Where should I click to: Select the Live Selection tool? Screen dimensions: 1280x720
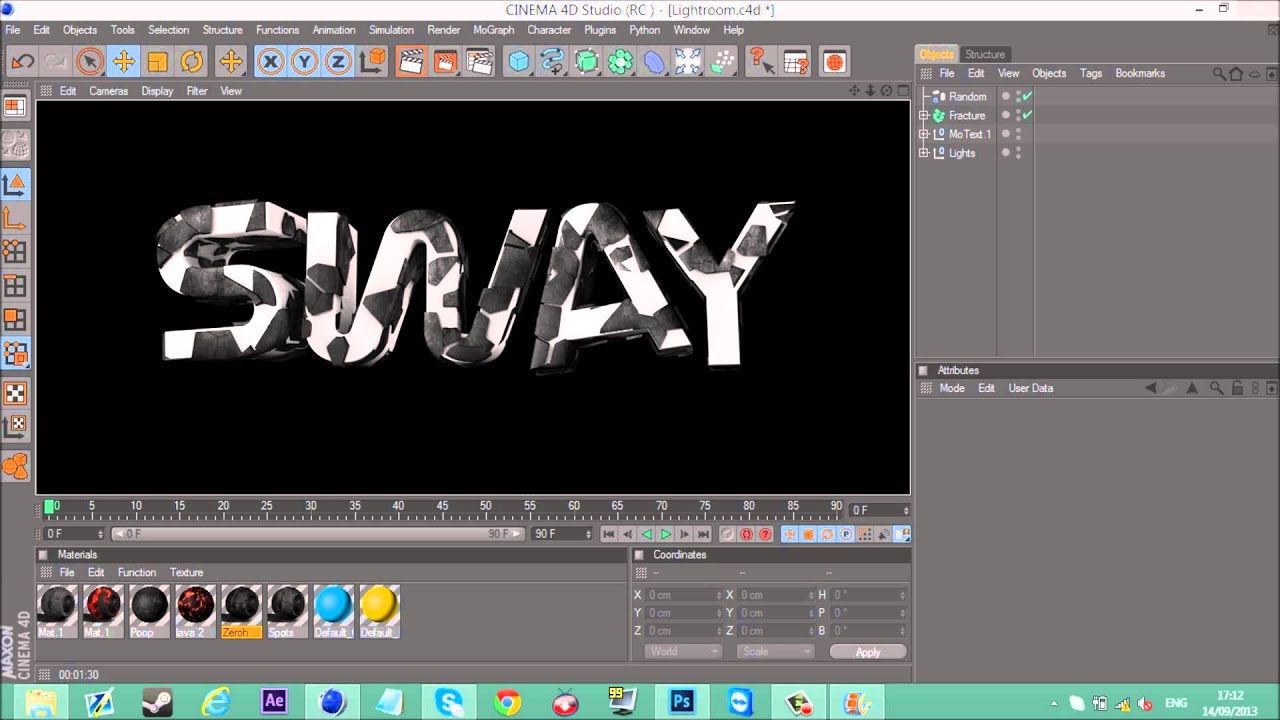tap(89, 62)
